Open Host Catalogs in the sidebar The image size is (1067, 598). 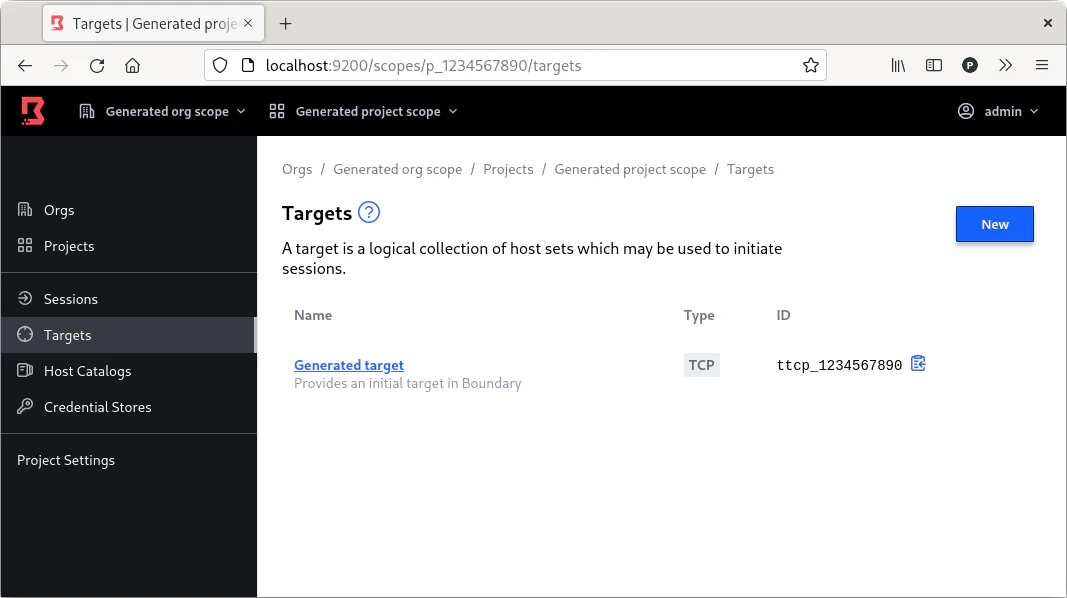pos(87,371)
